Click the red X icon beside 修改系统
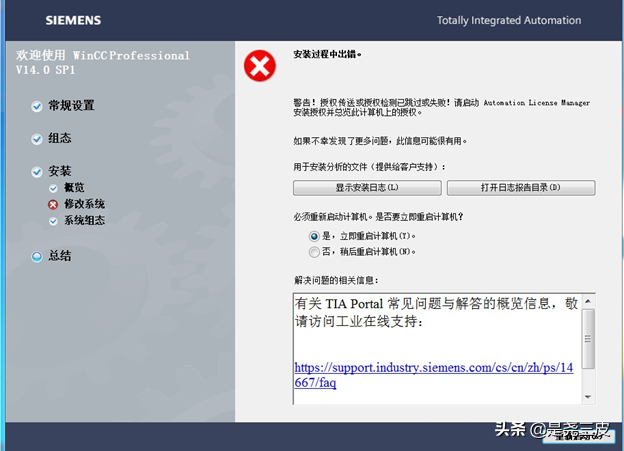Viewport: 624px width, 451px height. point(54,204)
